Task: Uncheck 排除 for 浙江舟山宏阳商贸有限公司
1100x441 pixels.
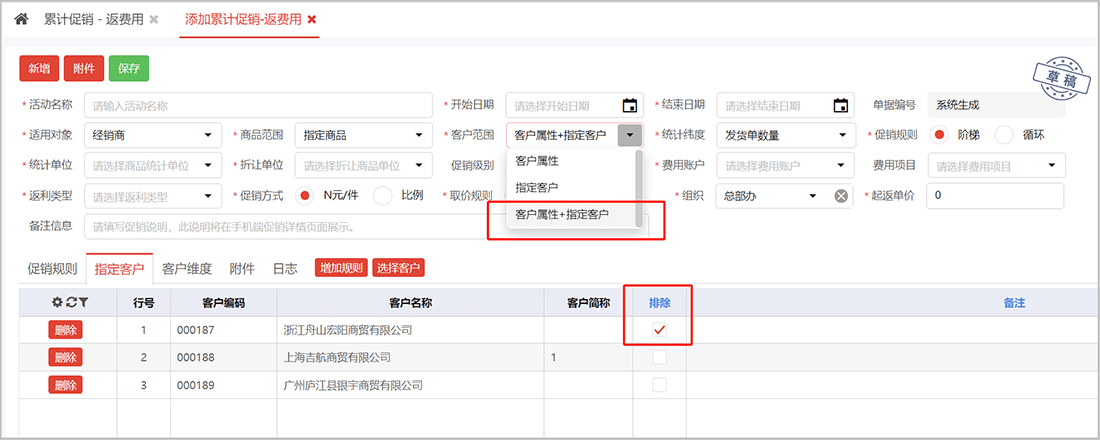Action: point(659,330)
